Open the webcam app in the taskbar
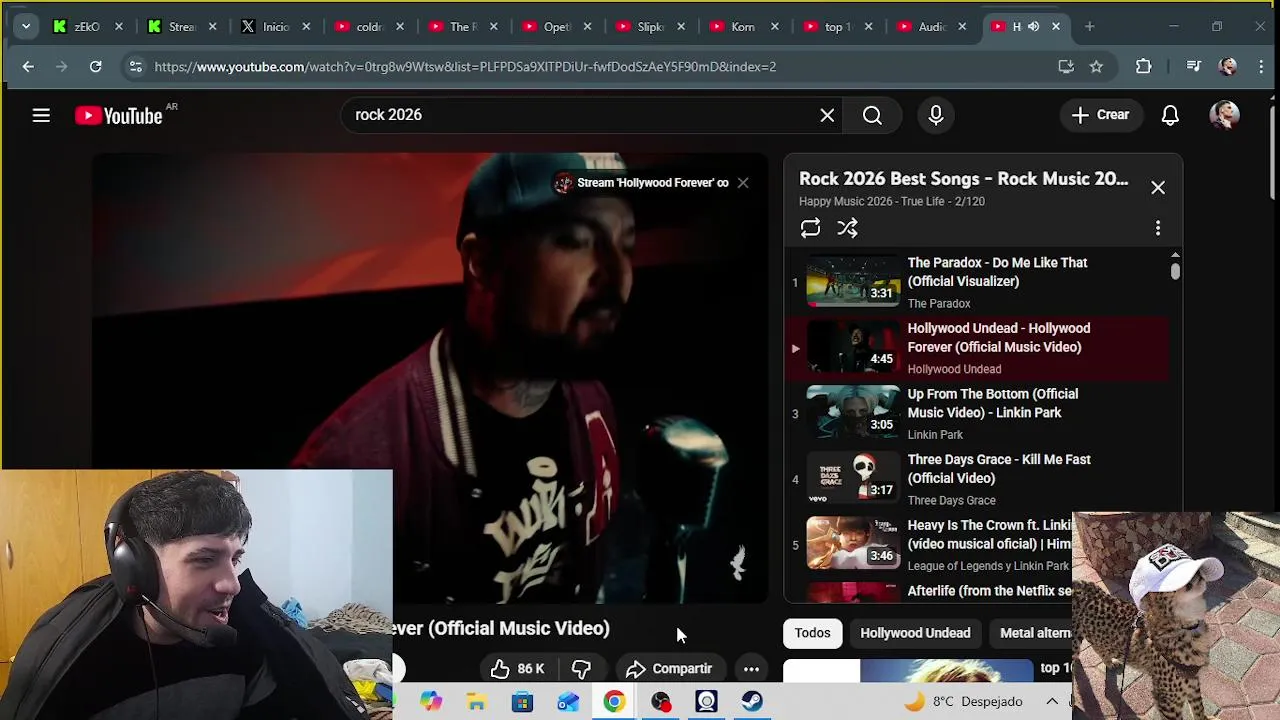Image resolution: width=1280 pixels, height=720 pixels. click(x=707, y=702)
